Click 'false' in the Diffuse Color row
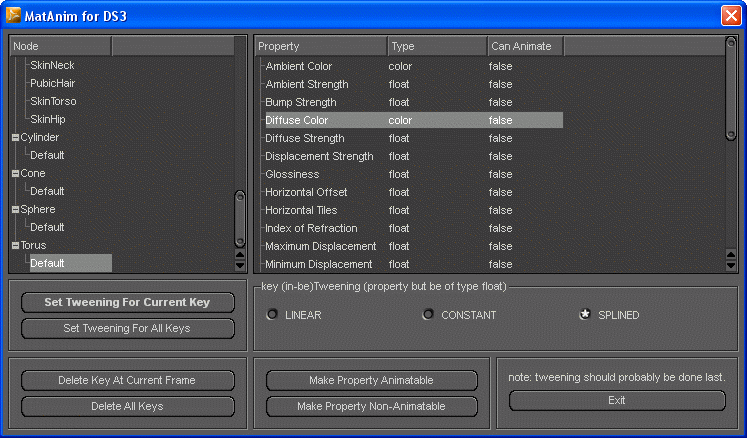This screenshot has width=747, height=438. (500, 120)
